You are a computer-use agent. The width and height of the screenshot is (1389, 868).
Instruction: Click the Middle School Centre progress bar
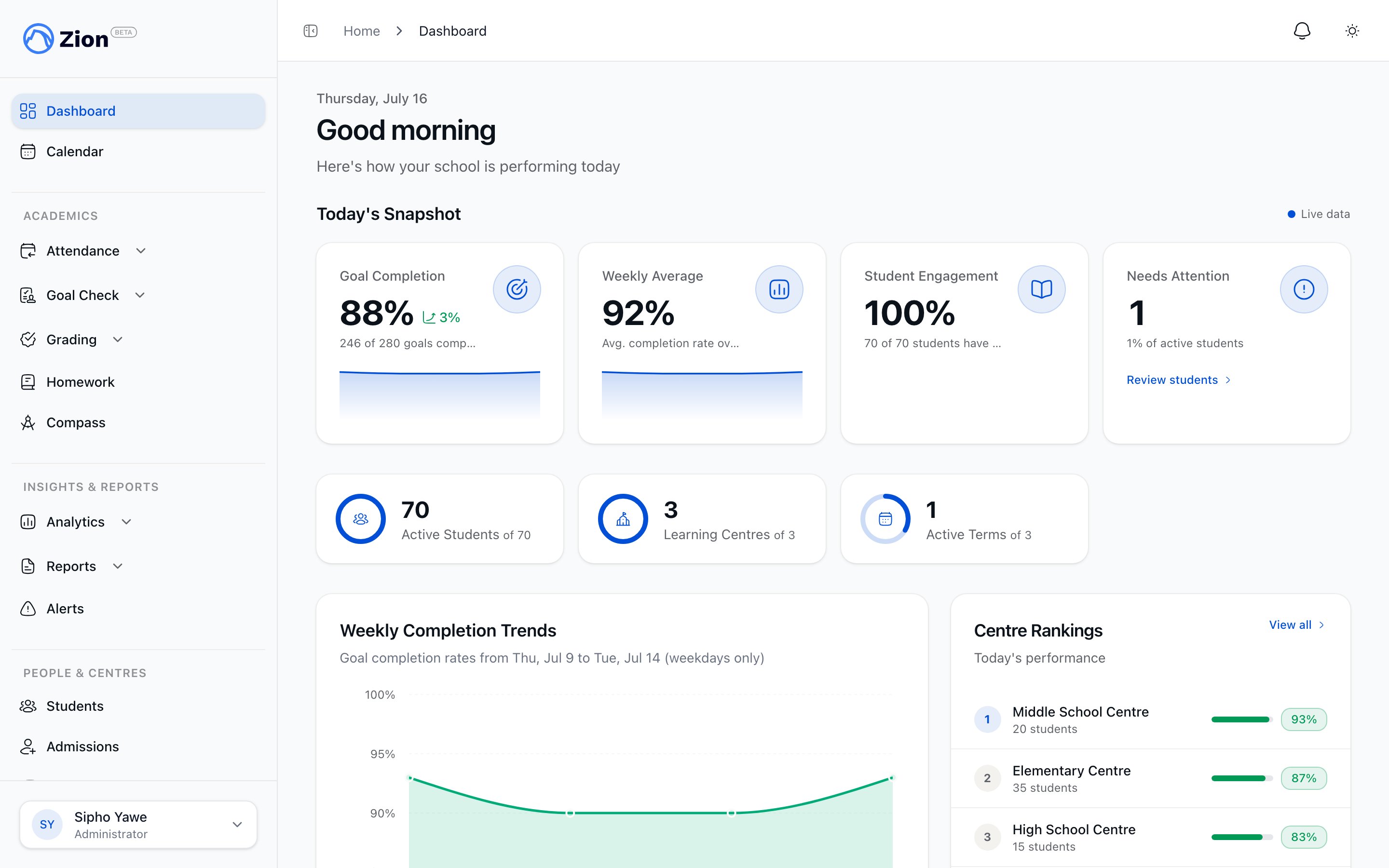tap(1241, 719)
